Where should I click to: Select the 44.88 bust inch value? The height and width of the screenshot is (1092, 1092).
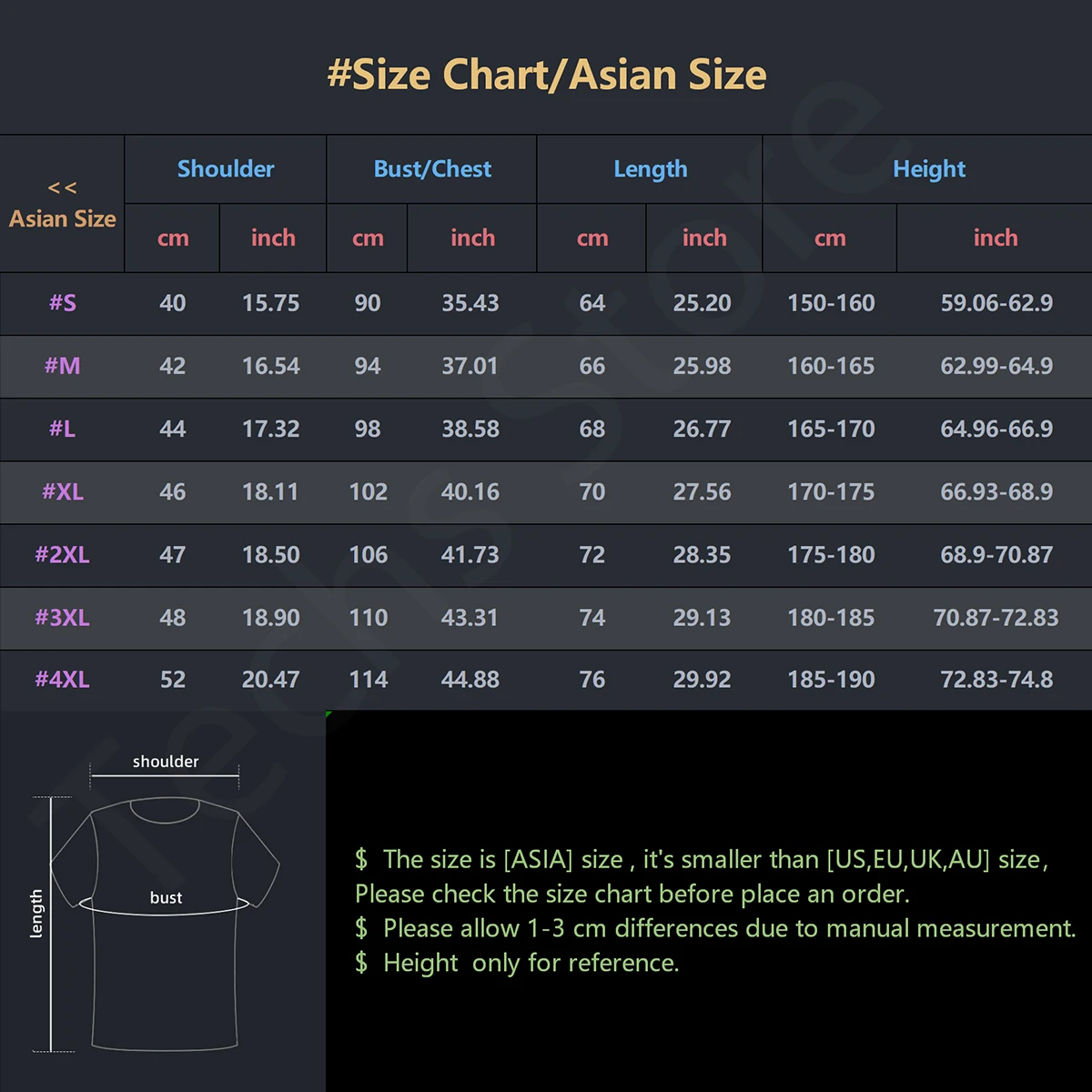click(x=470, y=680)
